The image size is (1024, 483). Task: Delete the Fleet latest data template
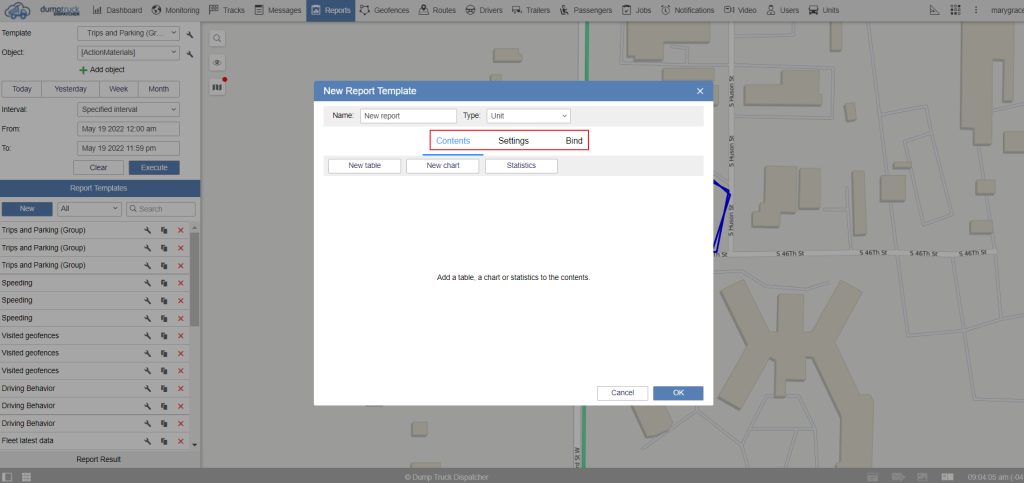181,441
